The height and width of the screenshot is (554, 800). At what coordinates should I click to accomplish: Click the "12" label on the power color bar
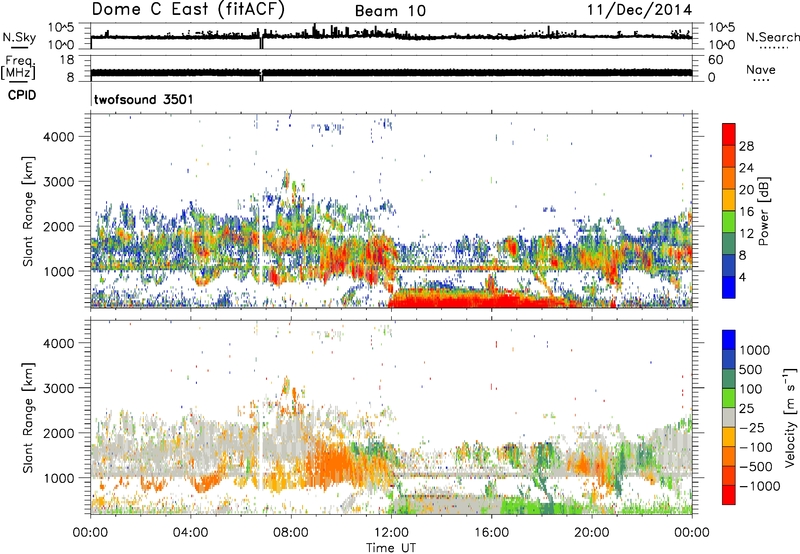[746, 234]
